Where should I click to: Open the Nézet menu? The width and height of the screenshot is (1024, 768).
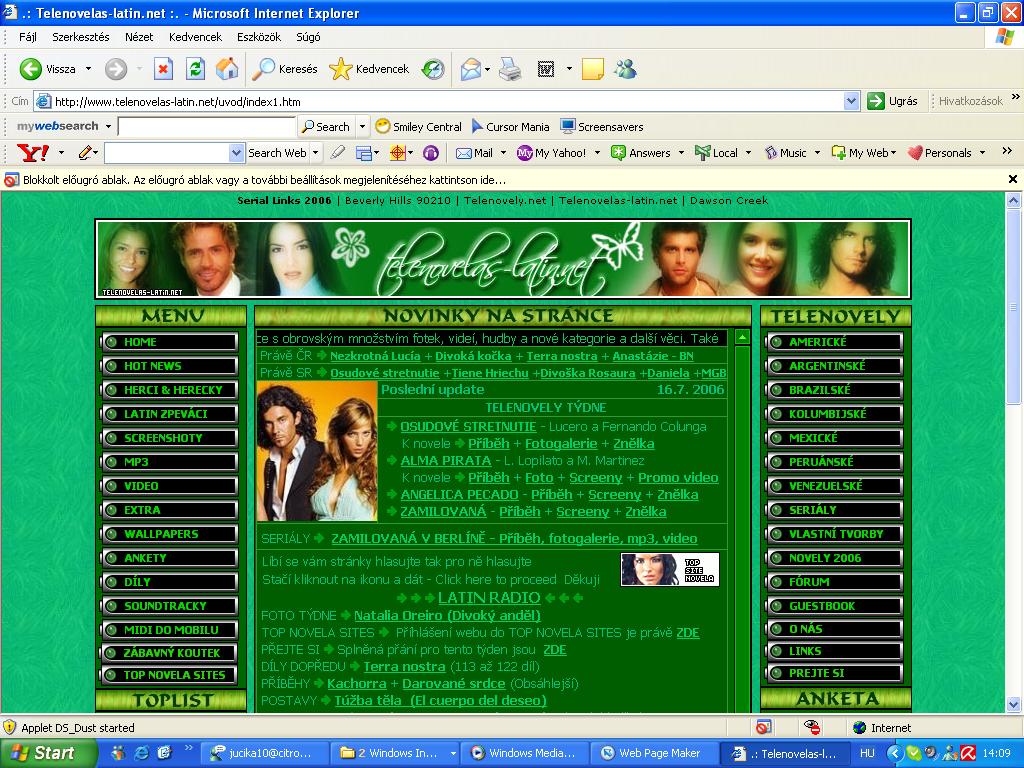[x=139, y=37]
